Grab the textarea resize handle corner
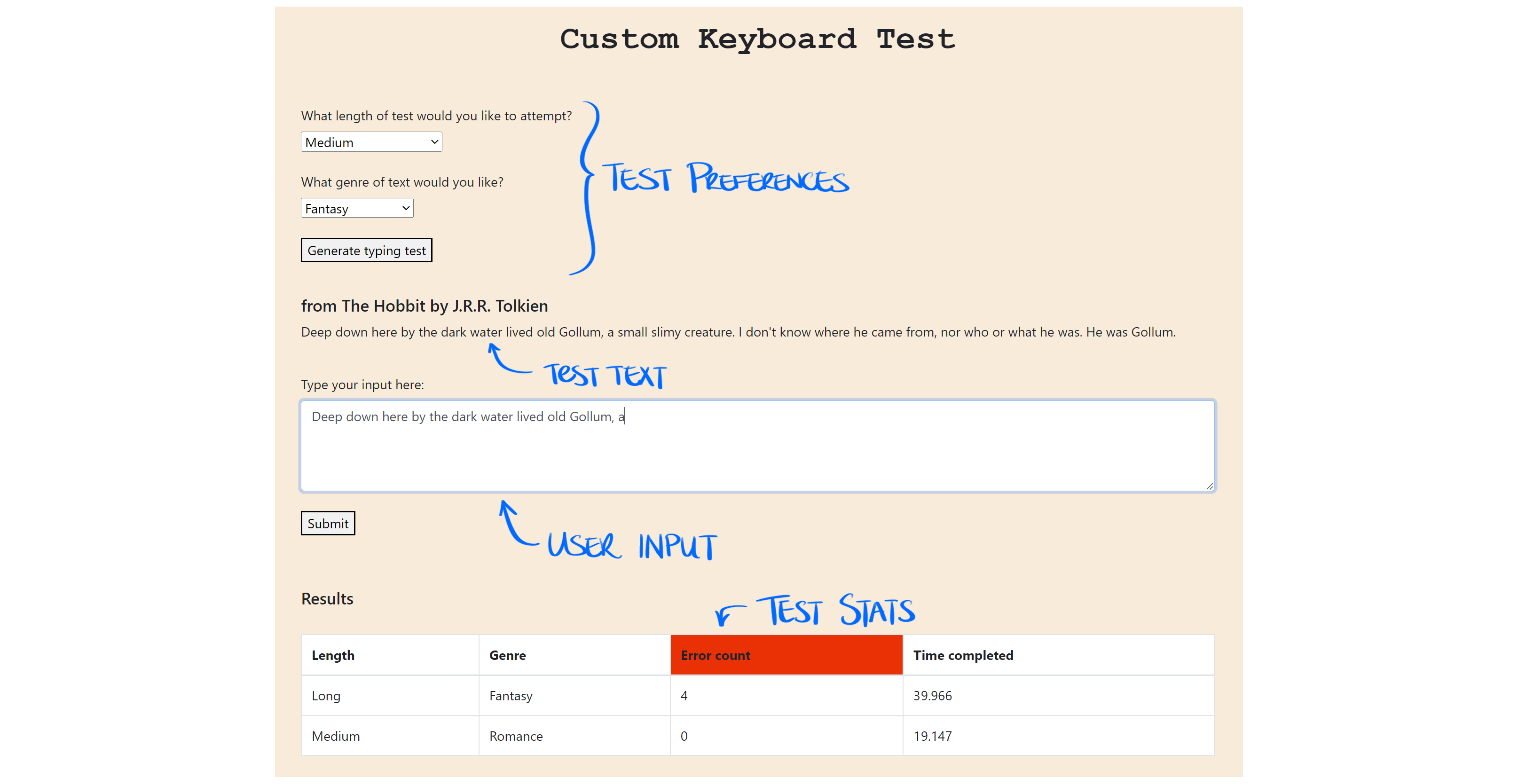 pos(1209,486)
